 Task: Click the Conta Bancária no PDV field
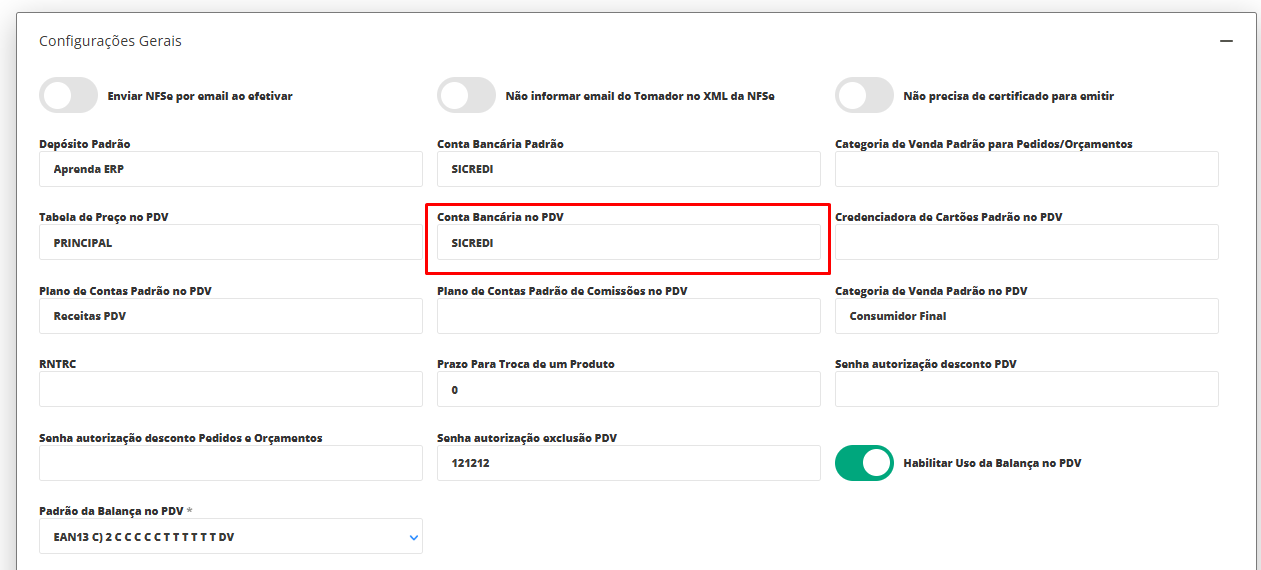(628, 243)
